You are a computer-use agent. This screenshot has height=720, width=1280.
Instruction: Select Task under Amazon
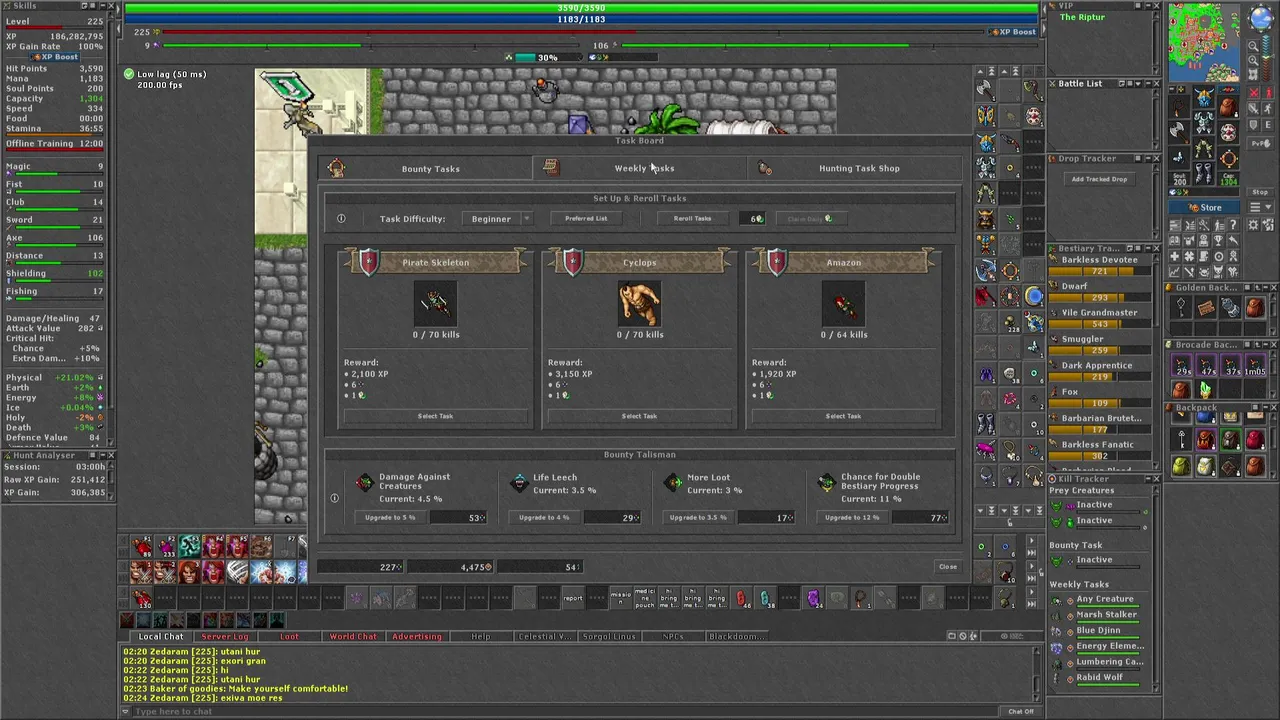click(x=843, y=416)
